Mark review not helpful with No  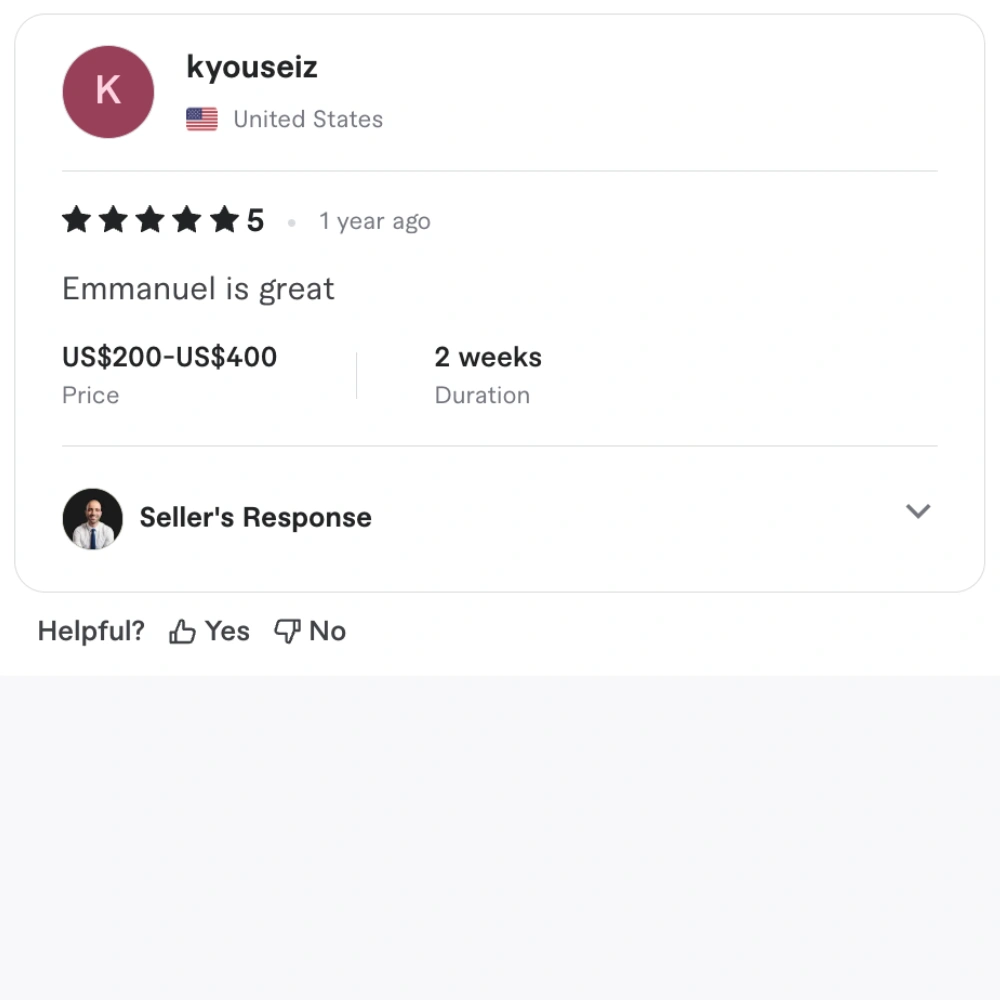[x=310, y=631]
